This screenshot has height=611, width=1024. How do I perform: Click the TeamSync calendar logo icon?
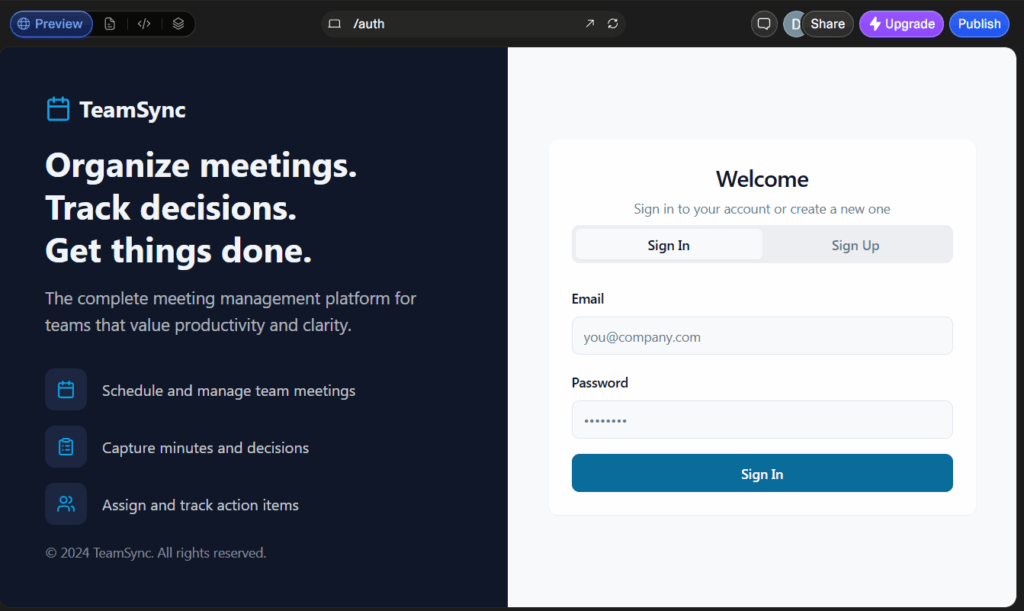tap(58, 109)
